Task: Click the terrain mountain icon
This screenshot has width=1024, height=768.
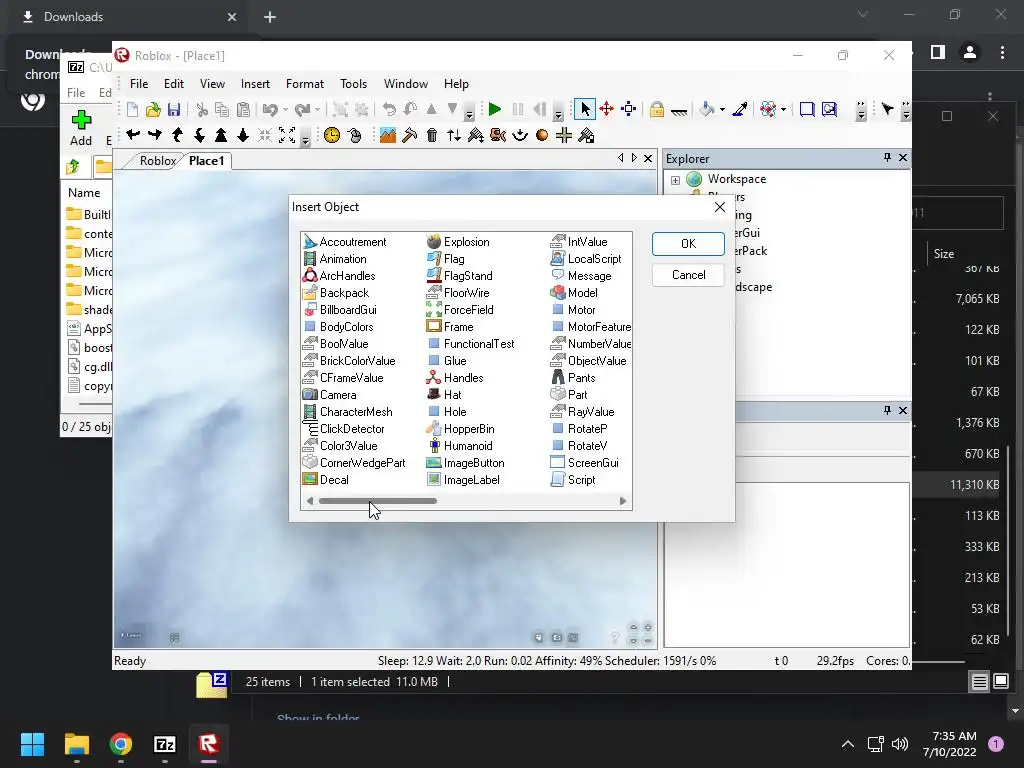Action: 387,135
